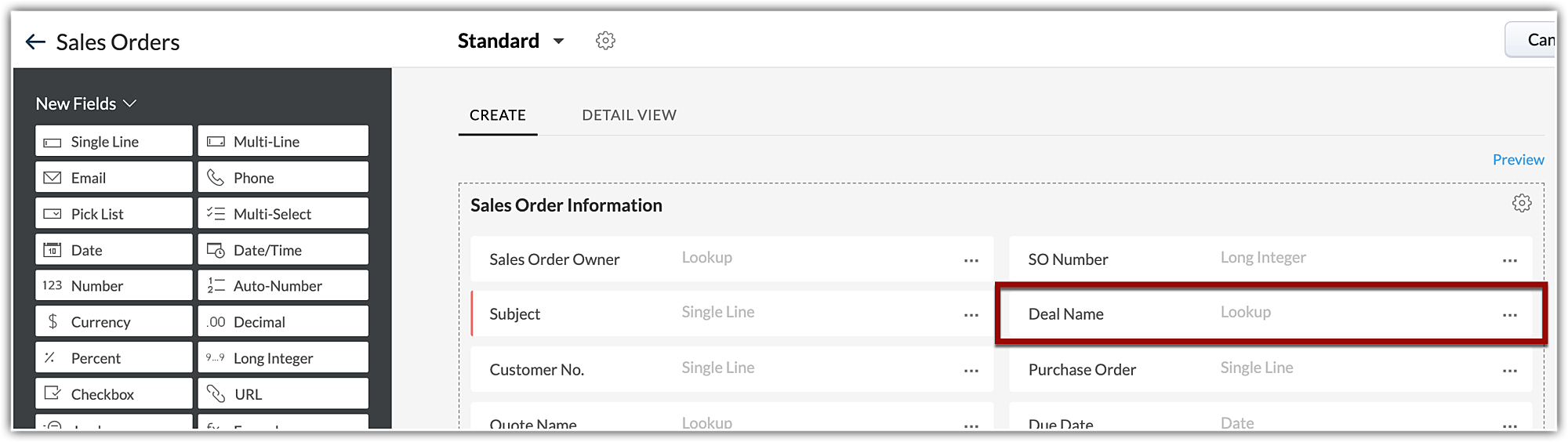Open Sales Order Information section settings gear

coord(1521,204)
